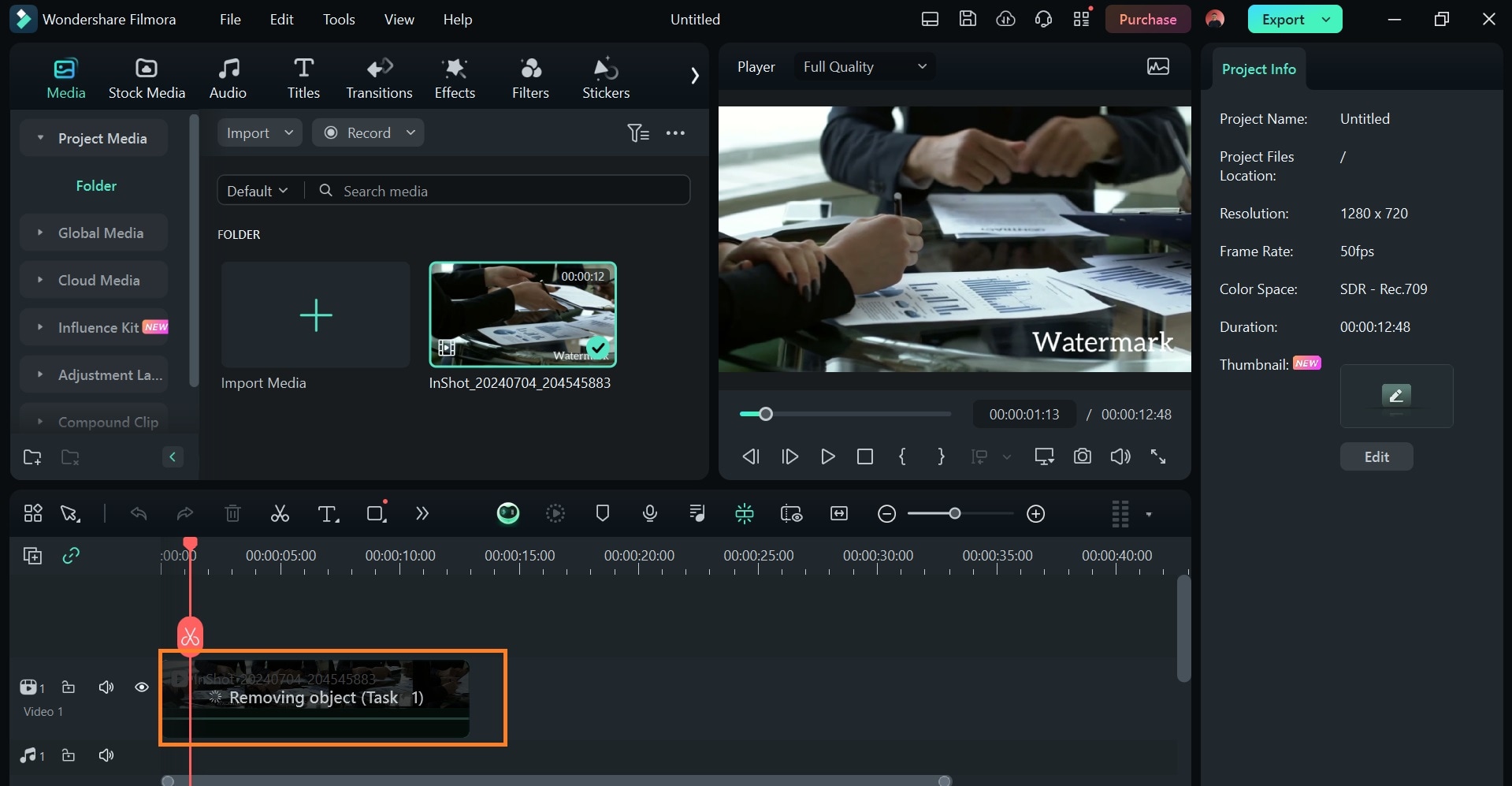This screenshot has height=786, width=1512.
Task: Click the timeline zoom slider handle
Action: (955, 514)
